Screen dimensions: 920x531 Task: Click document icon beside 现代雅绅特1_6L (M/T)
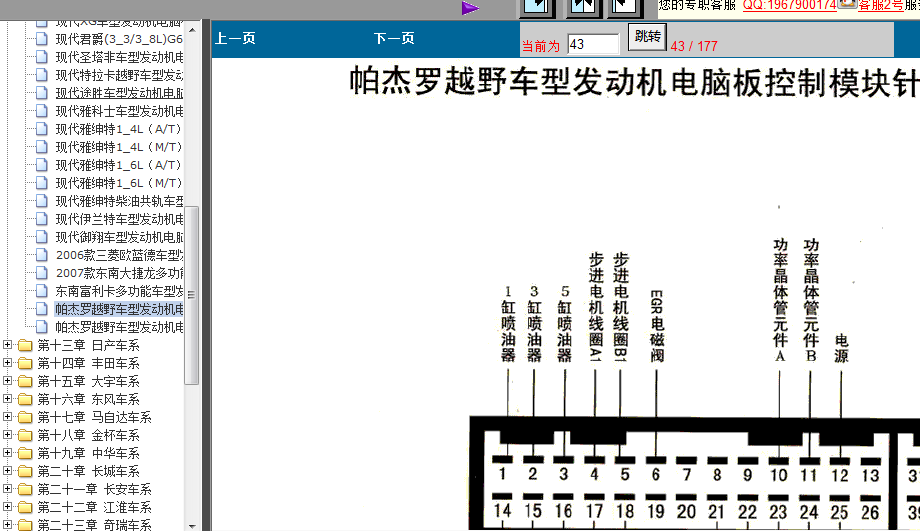pyautogui.click(x=42, y=183)
